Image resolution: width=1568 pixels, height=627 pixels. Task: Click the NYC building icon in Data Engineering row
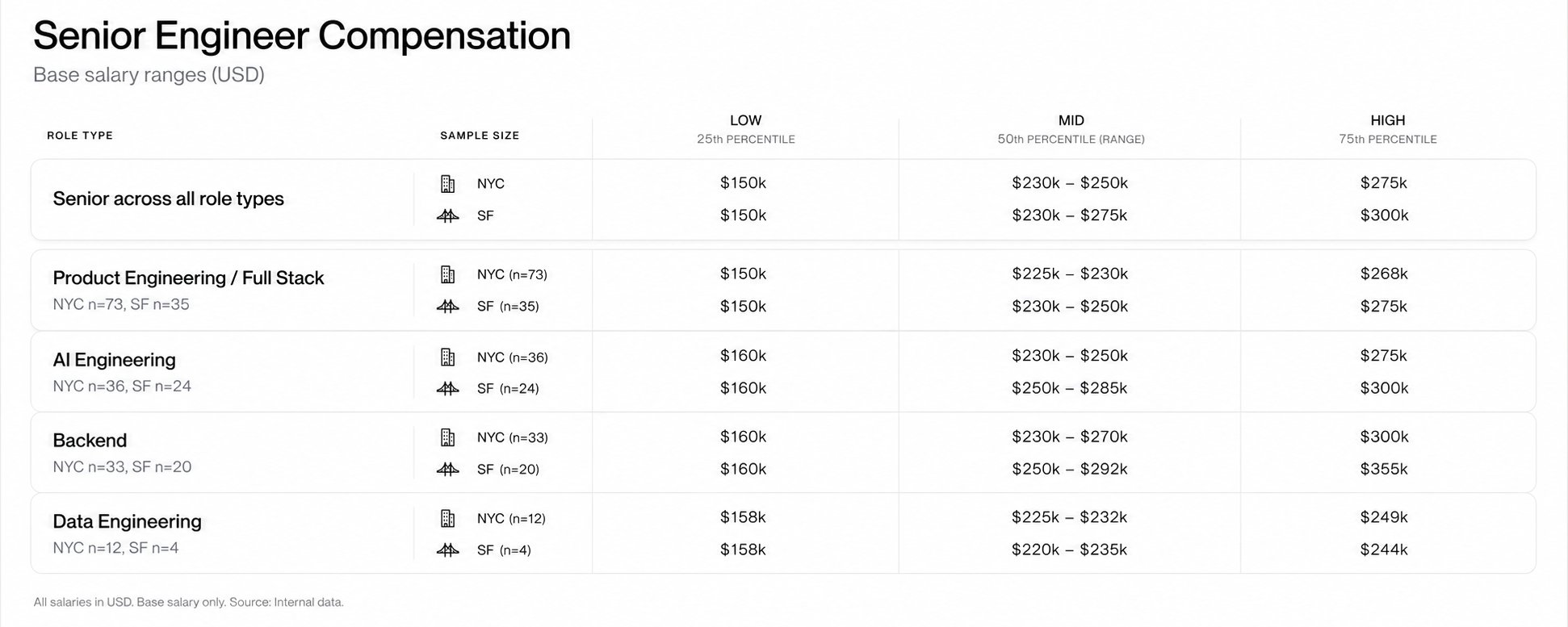click(x=447, y=518)
